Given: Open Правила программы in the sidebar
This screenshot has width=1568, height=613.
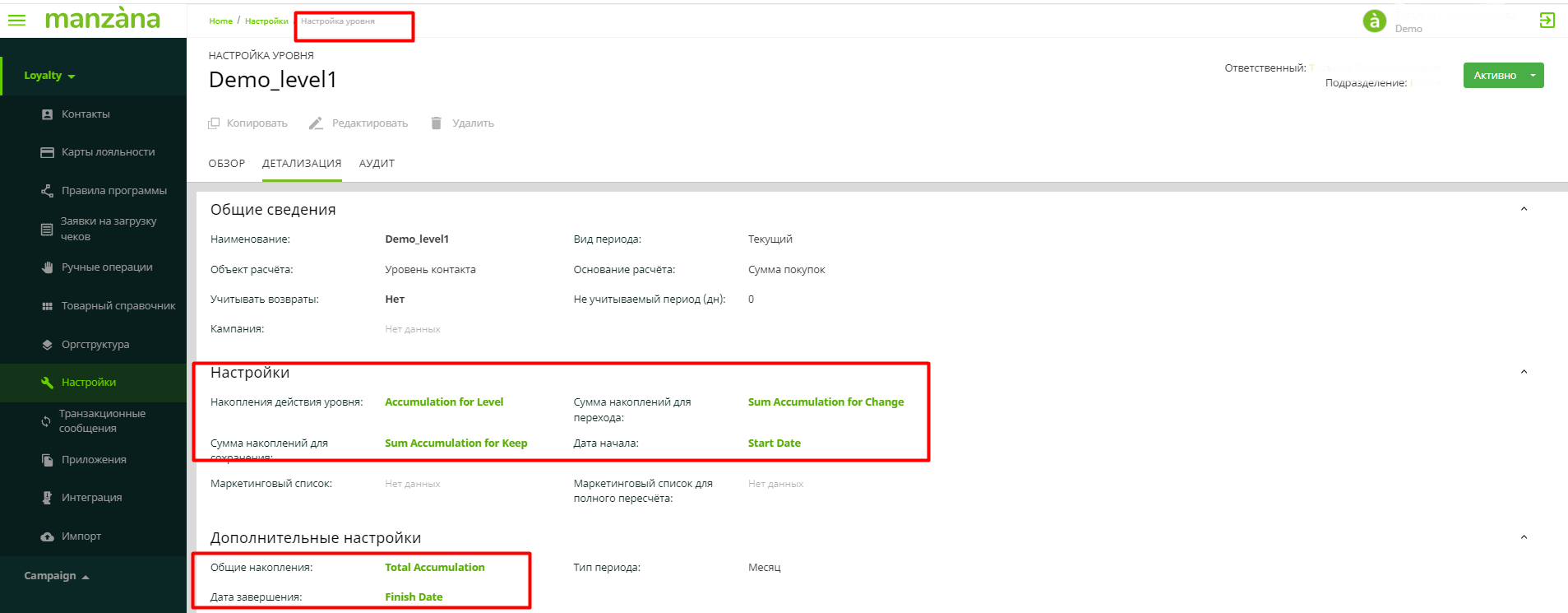Looking at the screenshot, I should (x=113, y=191).
